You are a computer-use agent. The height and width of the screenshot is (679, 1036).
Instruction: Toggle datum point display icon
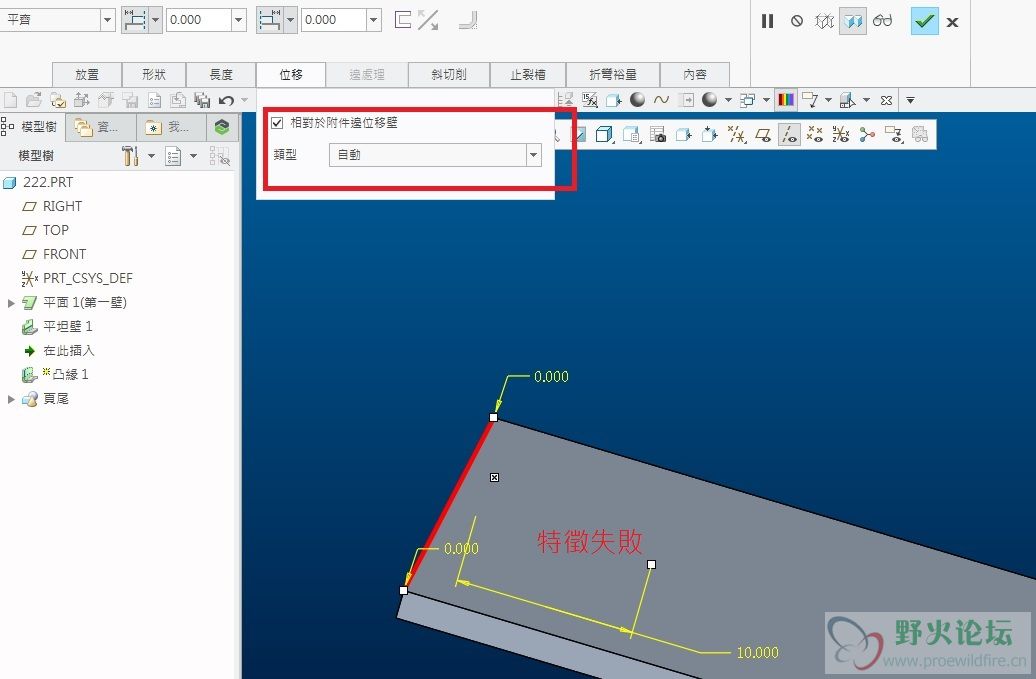tap(815, 135)
